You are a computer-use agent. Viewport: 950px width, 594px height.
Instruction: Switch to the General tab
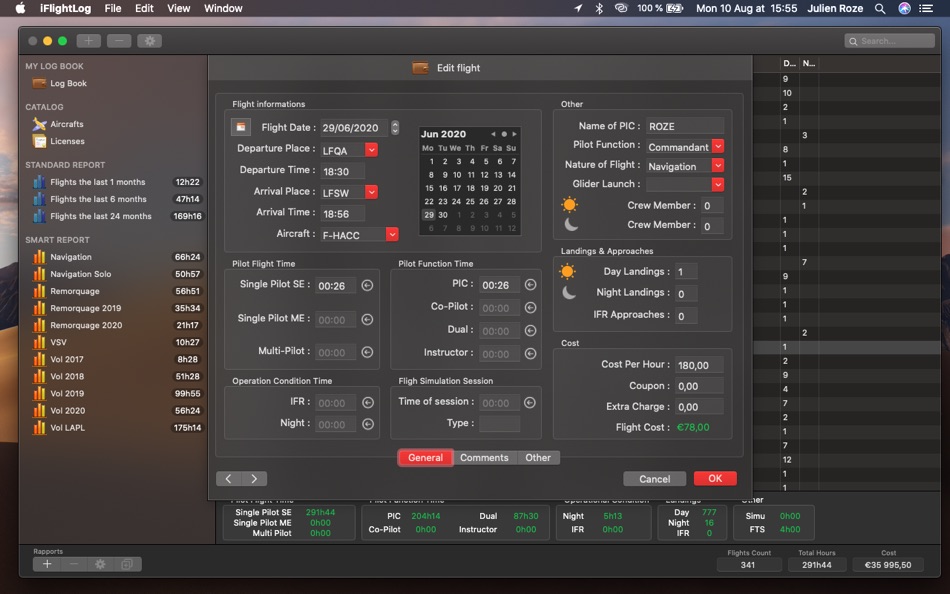(x=425, y=458)
